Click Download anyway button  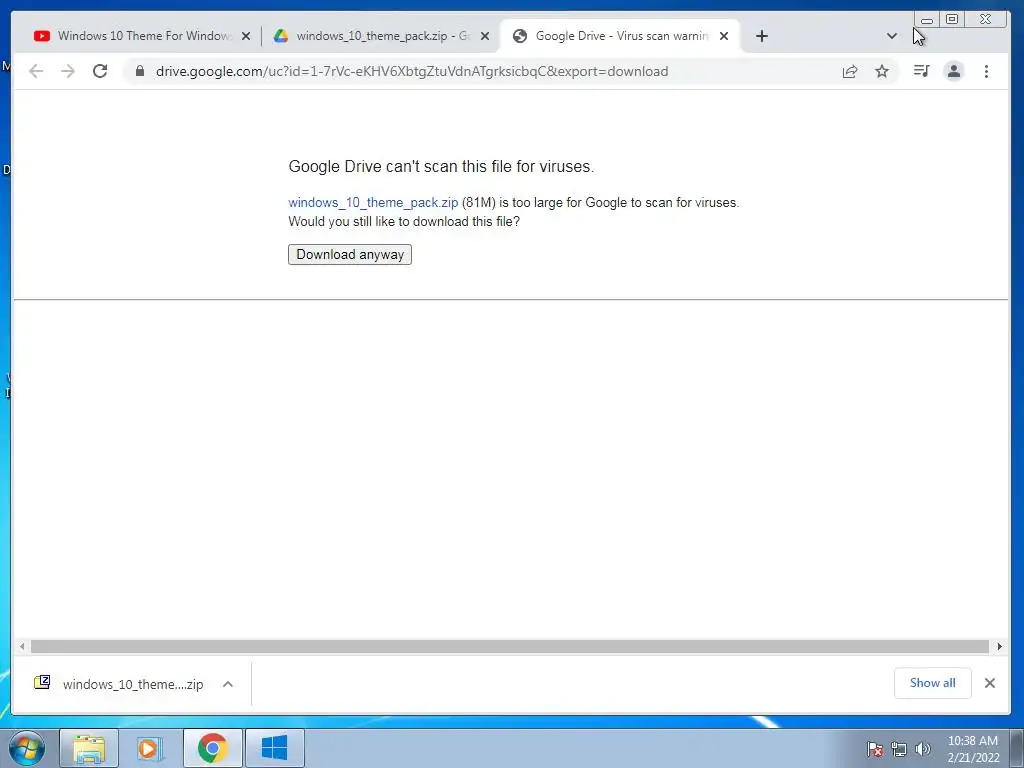[350, 254]
